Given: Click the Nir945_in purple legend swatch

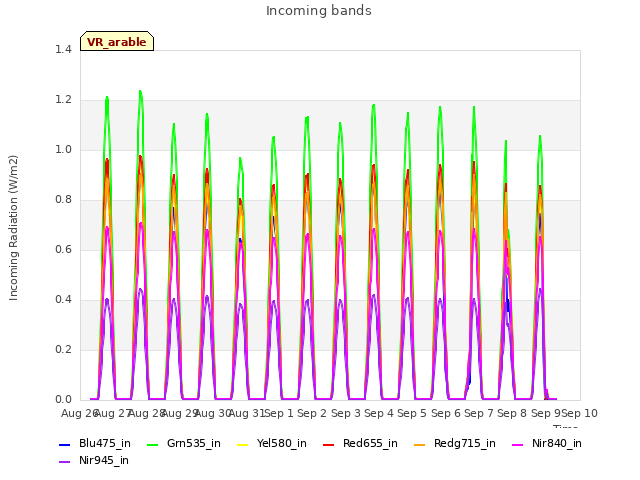Looking at the screenshot, I should pyautogui.click(x=64, y=462).
